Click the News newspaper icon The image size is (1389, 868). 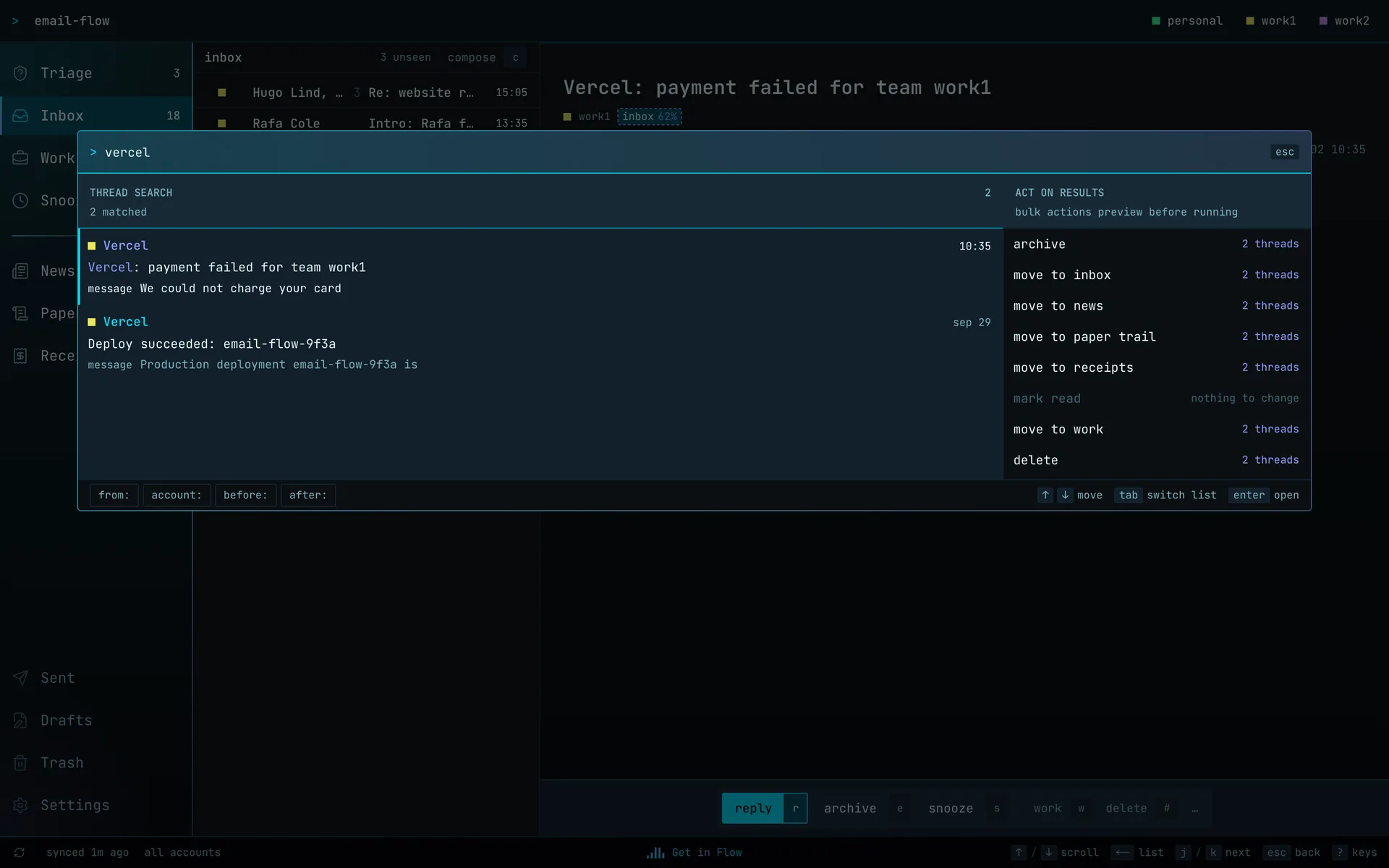[x=20, y=271]
